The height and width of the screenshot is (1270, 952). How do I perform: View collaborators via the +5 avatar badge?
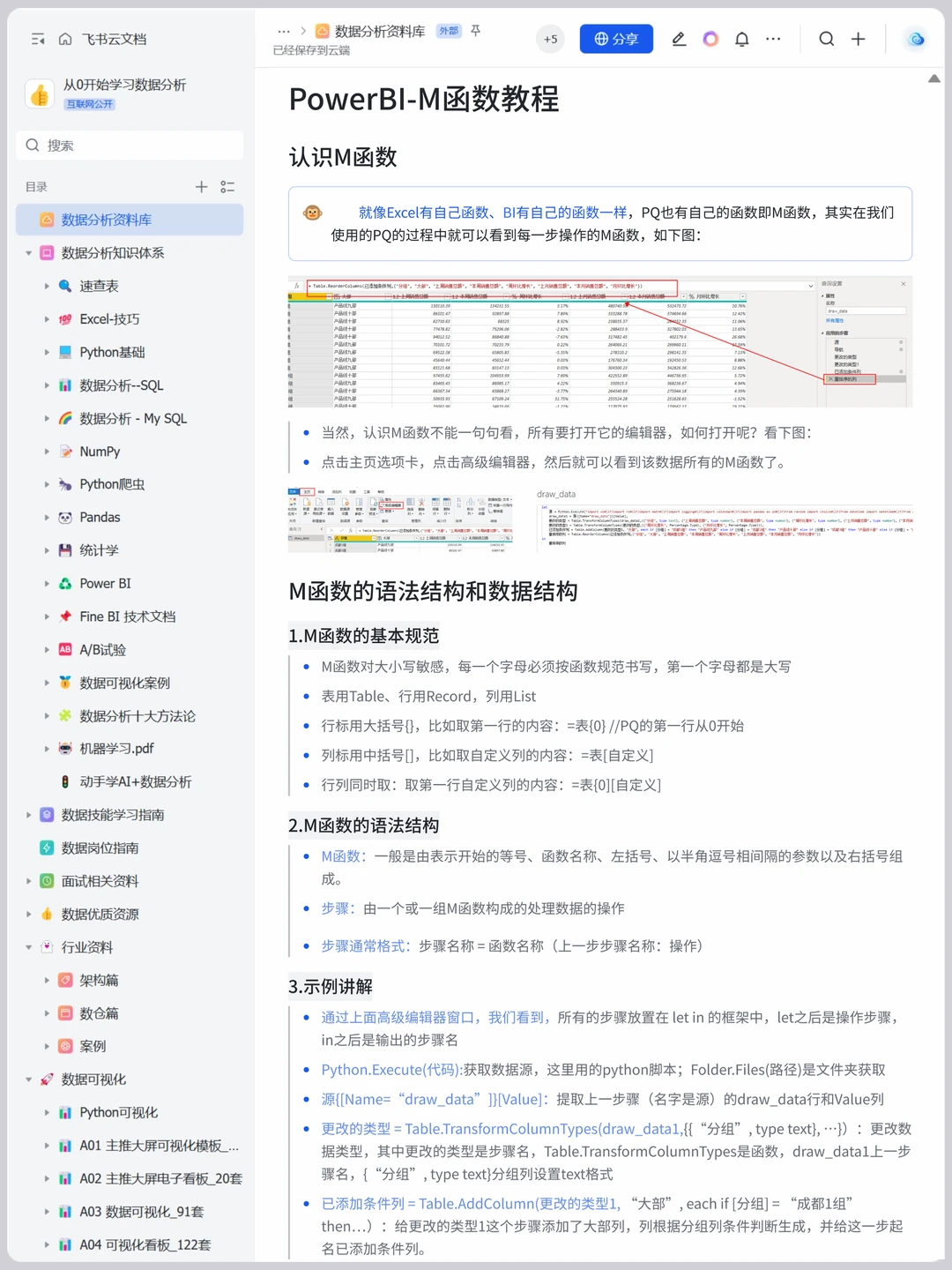click(550, 39)
